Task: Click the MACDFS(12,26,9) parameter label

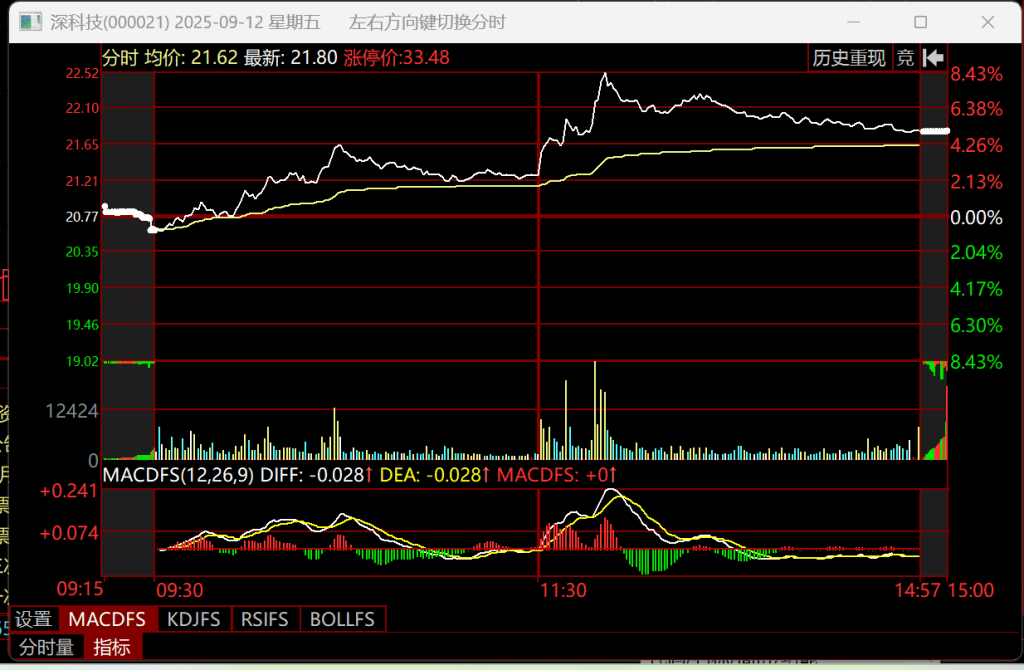Action: coord(178,474)
